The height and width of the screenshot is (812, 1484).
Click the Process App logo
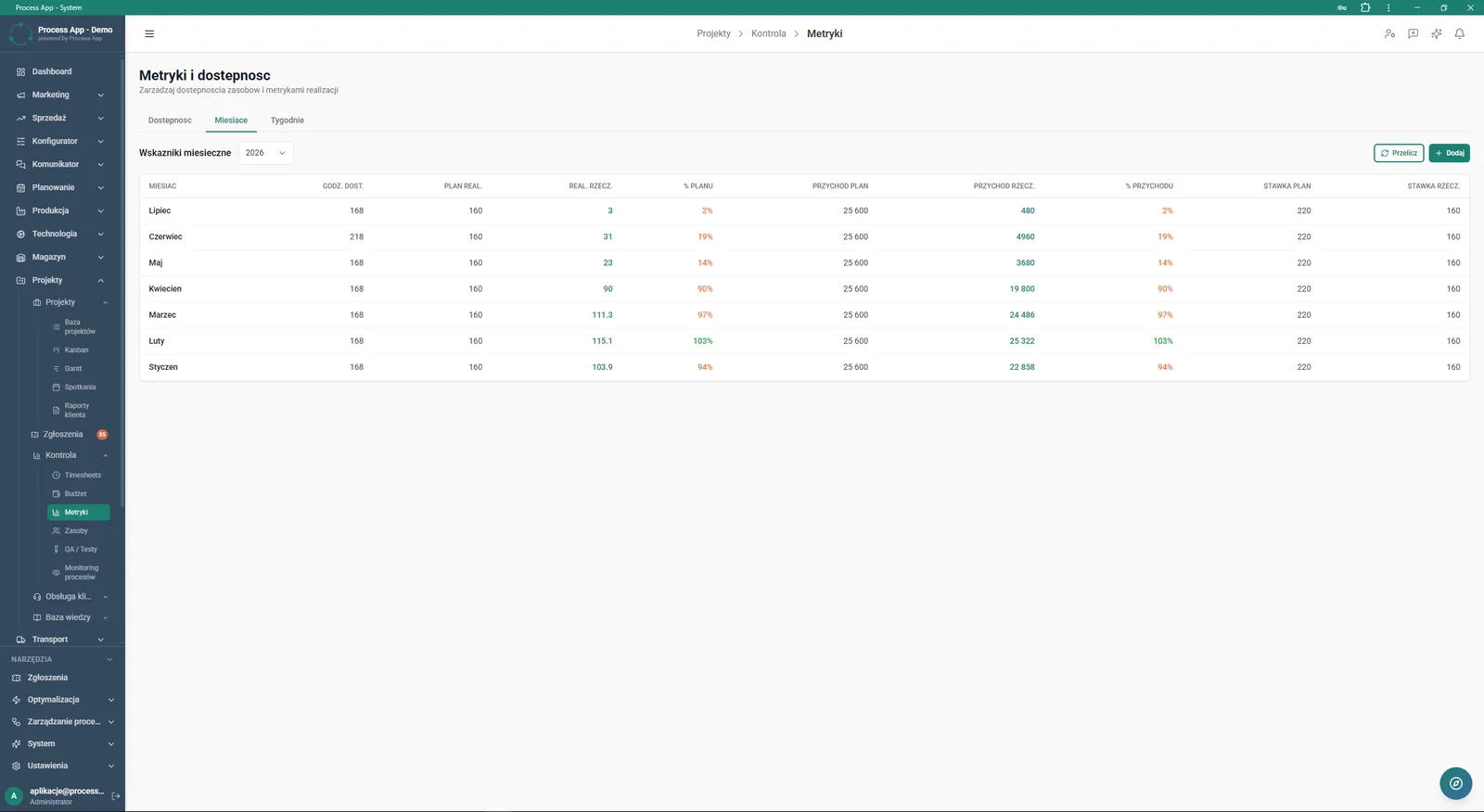tap(20, 34)
